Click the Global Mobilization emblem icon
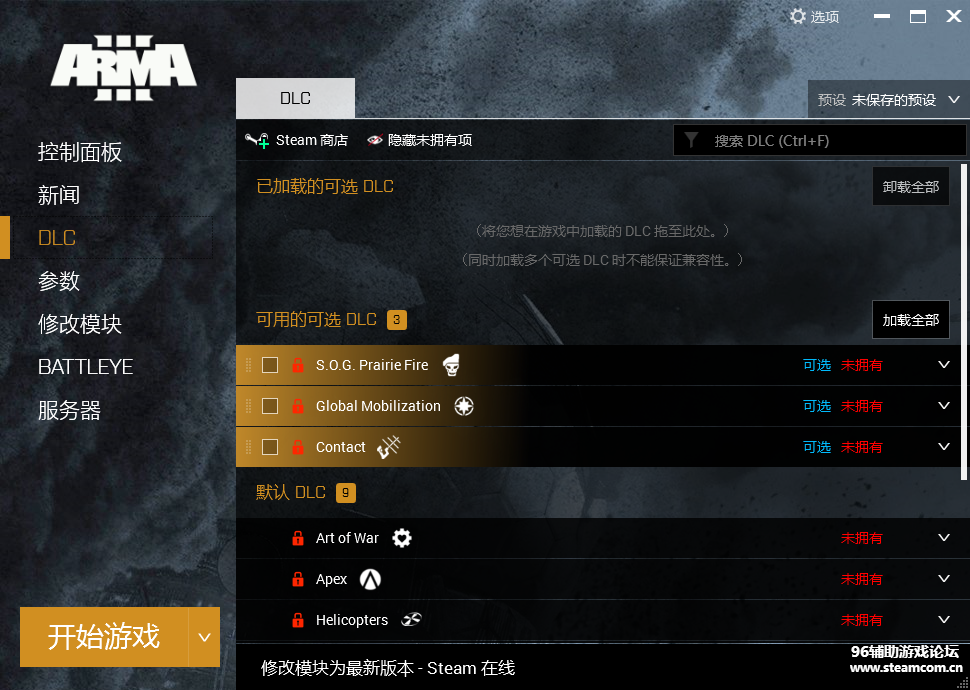The height and width of the screenshot is (690, 970). pyautogui.click(x=463, y=406)
